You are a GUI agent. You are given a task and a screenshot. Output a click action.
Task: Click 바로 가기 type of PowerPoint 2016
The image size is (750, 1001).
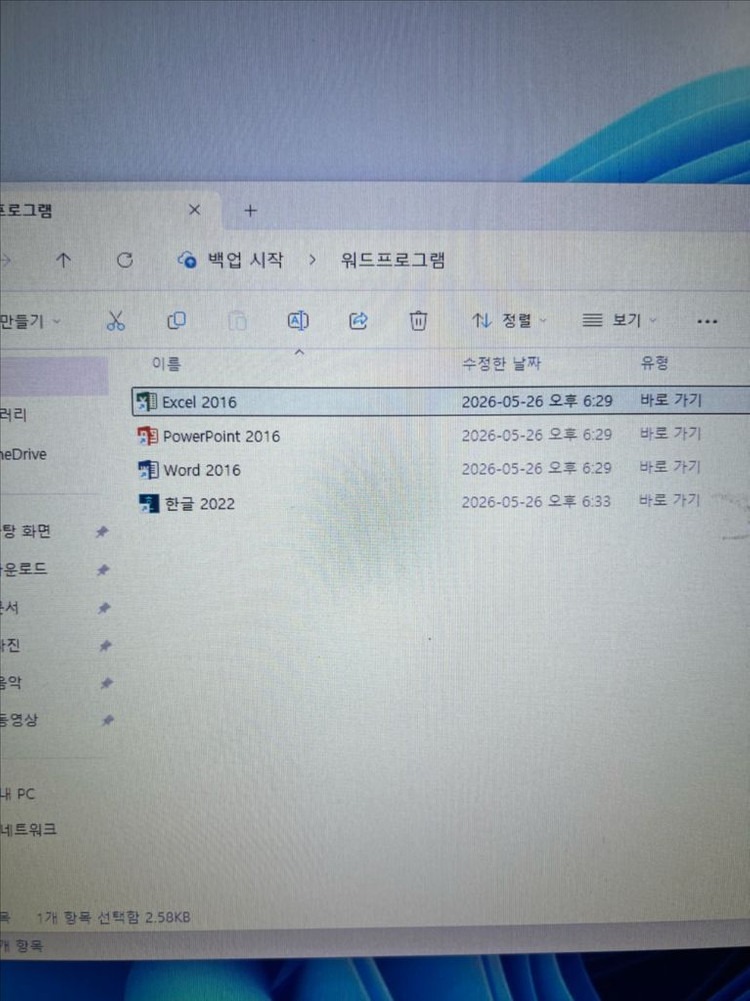click(x=670, y=433)
